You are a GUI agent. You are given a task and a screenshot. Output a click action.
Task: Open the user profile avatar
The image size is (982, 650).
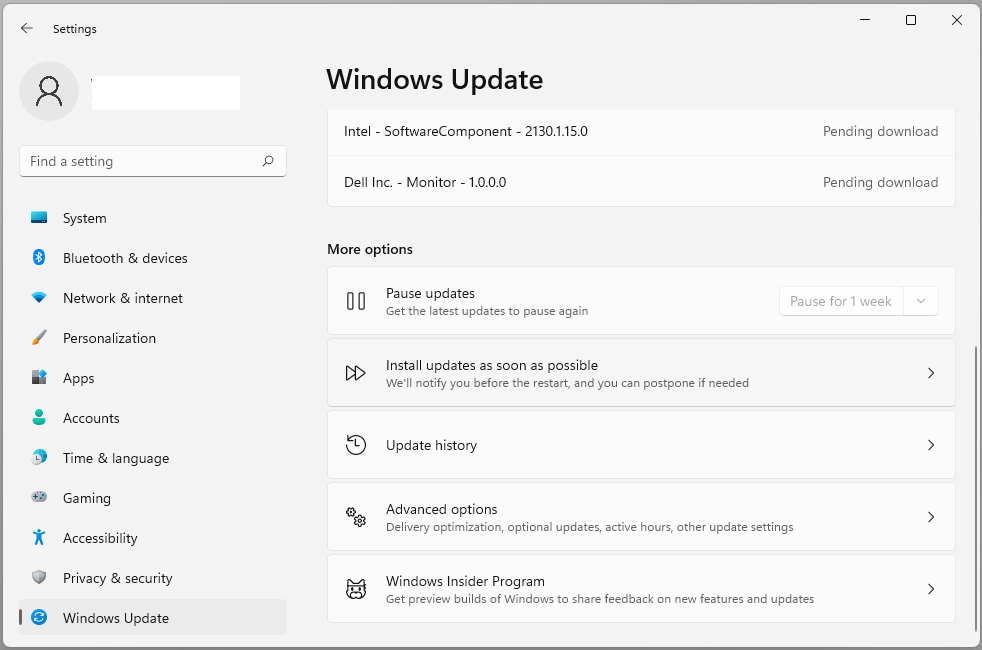point(49,91)
